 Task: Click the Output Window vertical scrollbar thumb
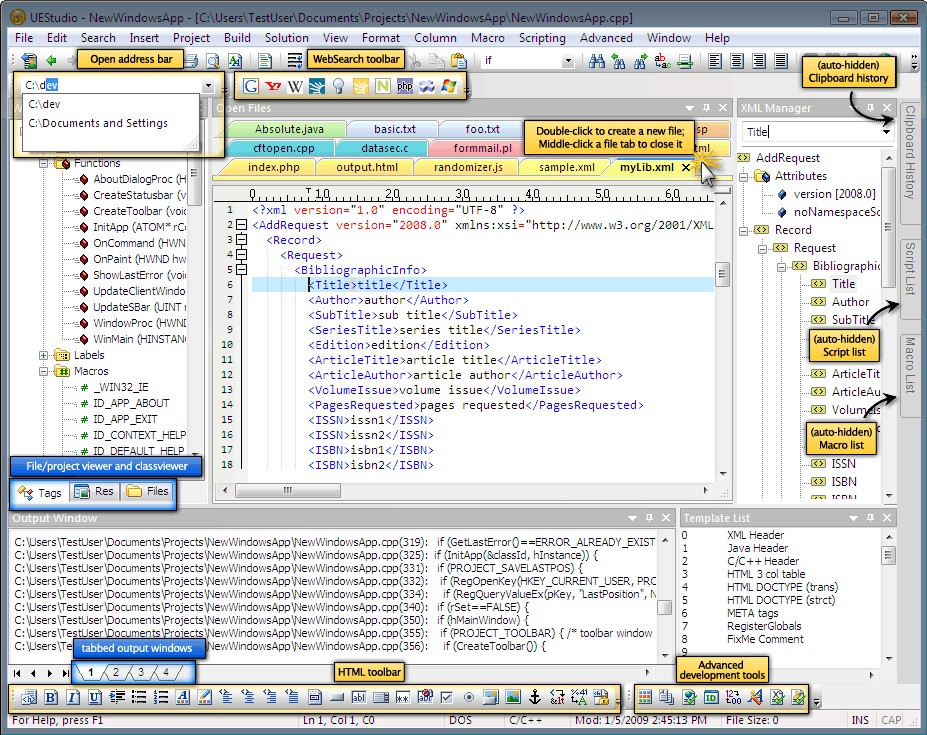[x=665, y=608]
